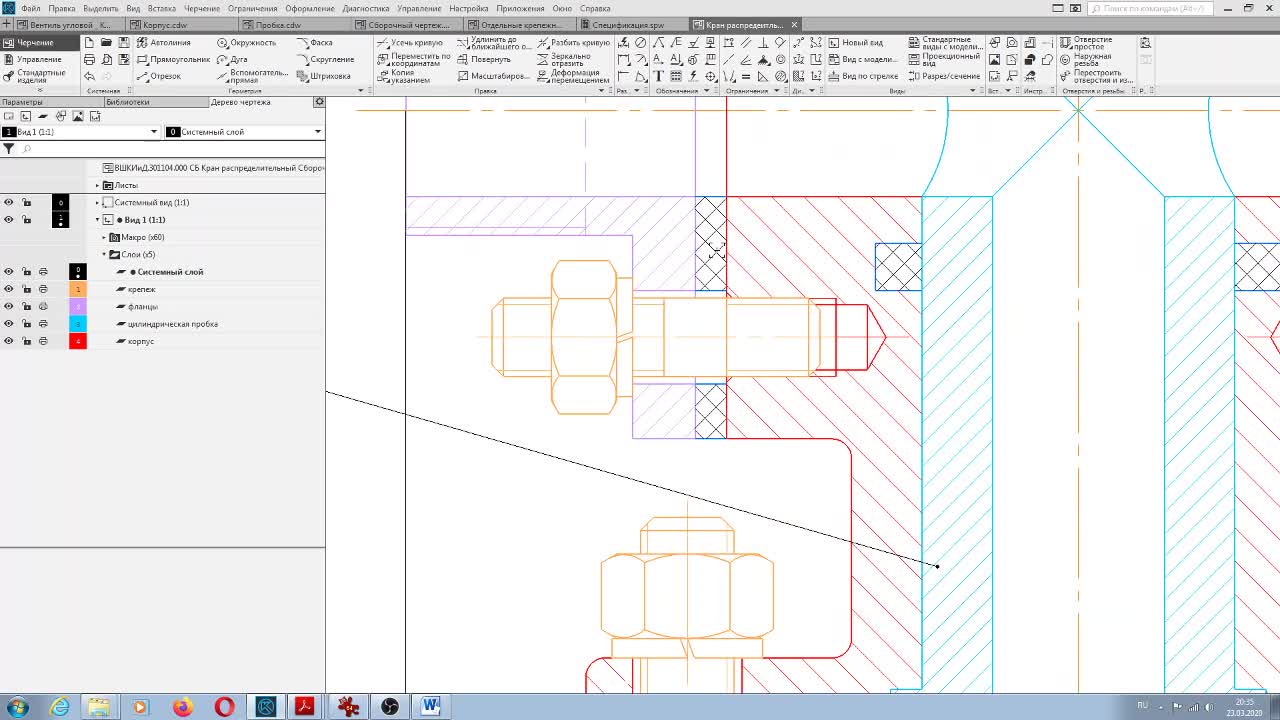Open the Диагностика menu
Screen dimensions: 1280x720
pyautogui.click(x=366, y=8)
